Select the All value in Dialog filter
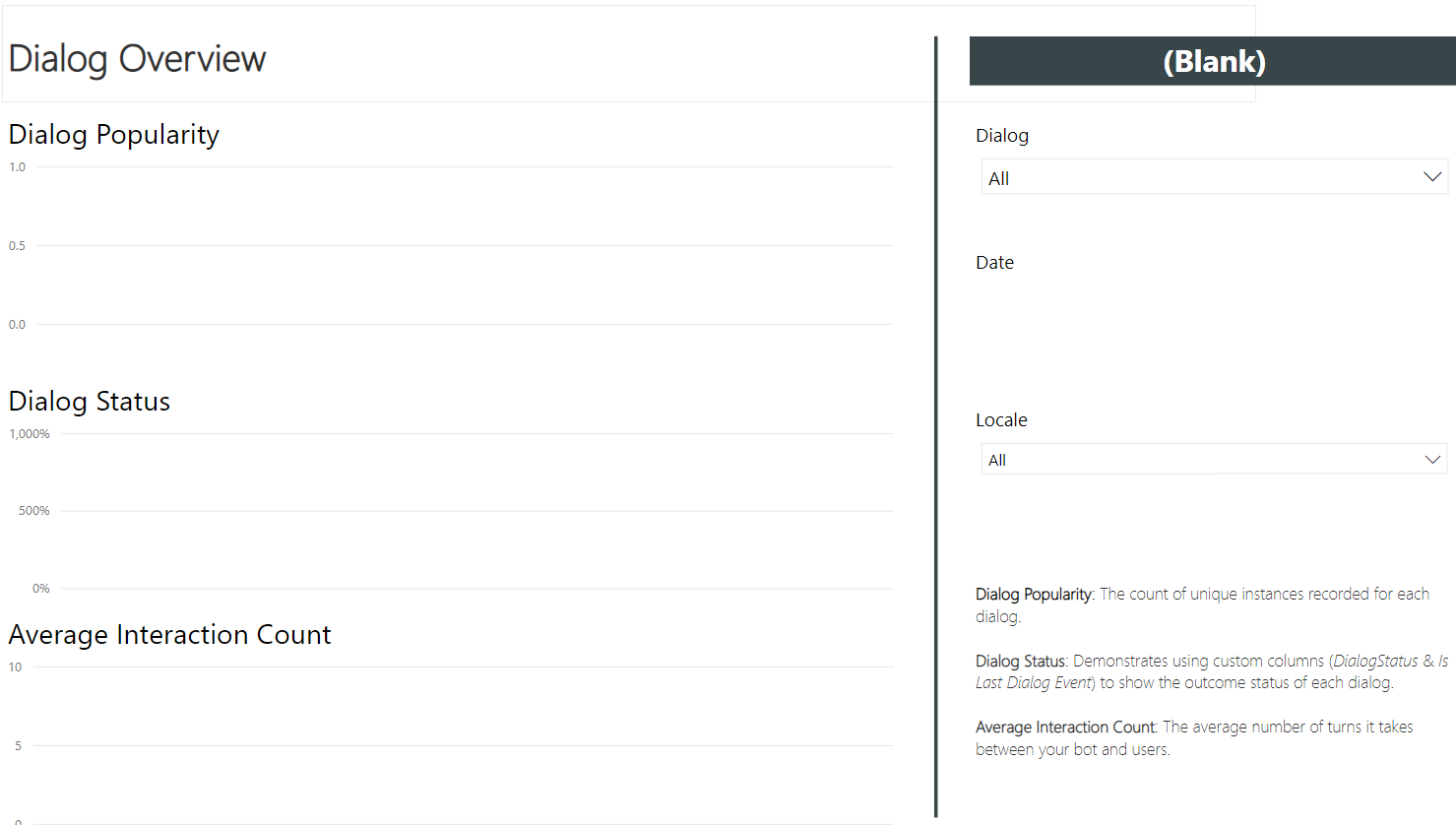This screenshot has width=1456, height=825. tap(998, 178)
